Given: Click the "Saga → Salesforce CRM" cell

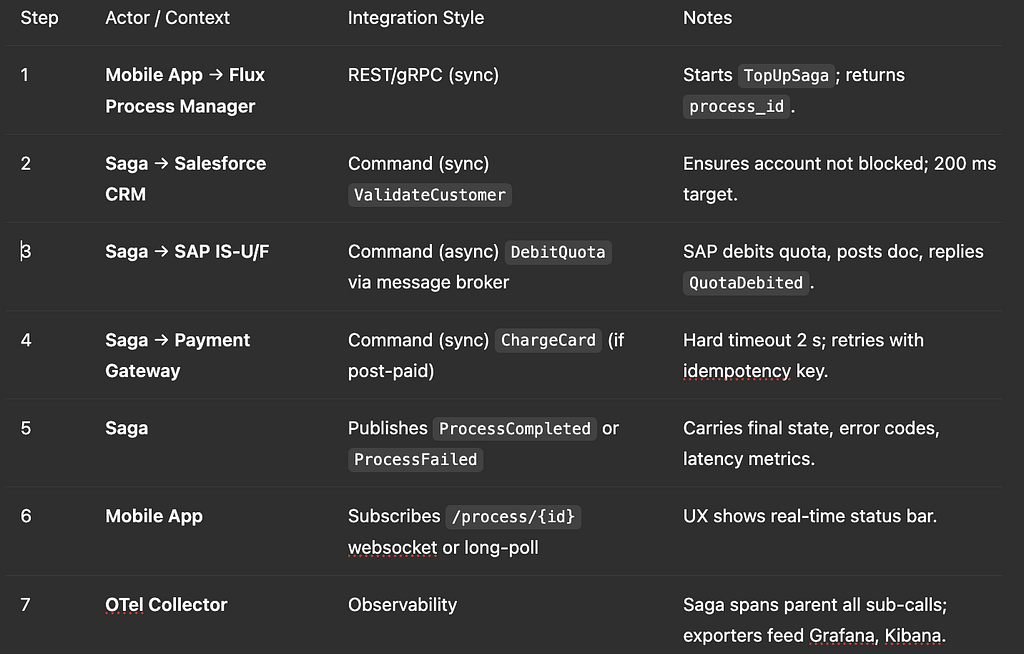Looking at the screenshot, I should tap(185, 178).
